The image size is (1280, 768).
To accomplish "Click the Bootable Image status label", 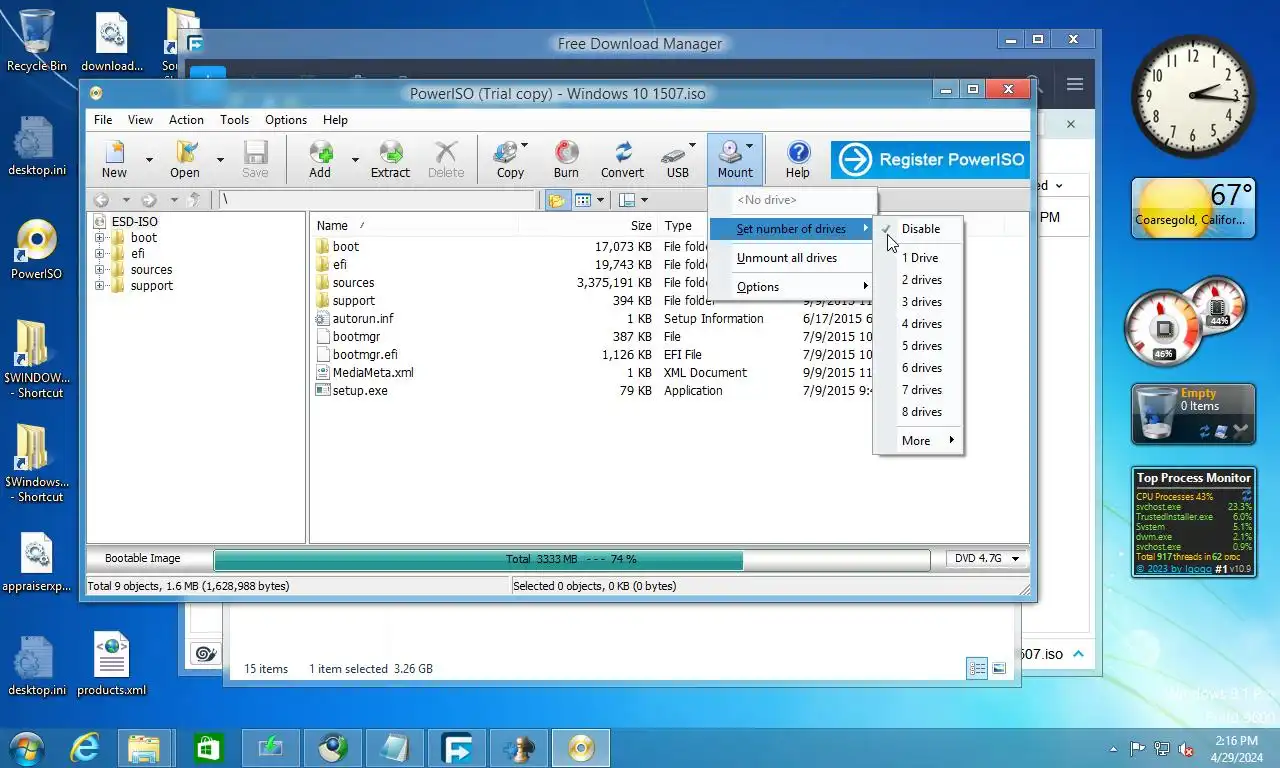I will [x=143, y=559].
